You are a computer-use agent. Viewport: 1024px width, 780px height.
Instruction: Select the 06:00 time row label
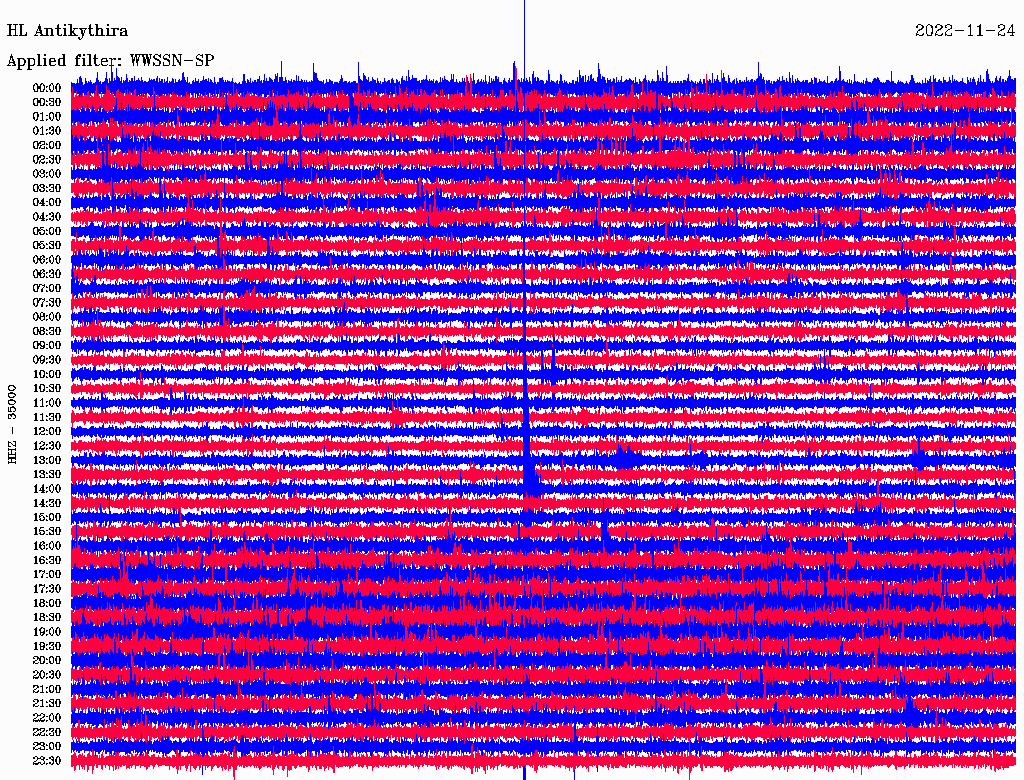(46, 260)
